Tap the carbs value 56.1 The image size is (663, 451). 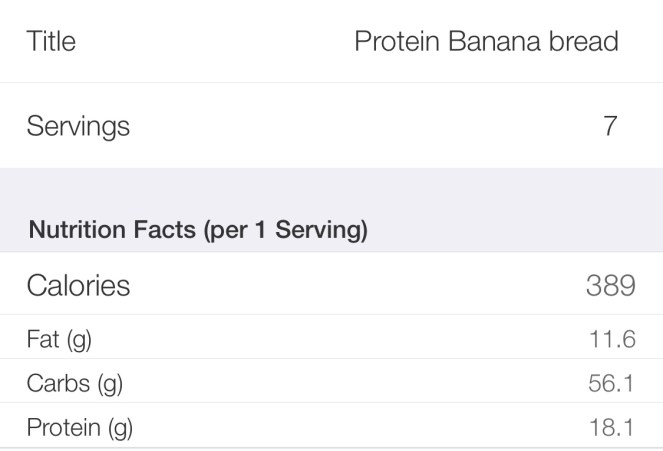click(612, 383)
